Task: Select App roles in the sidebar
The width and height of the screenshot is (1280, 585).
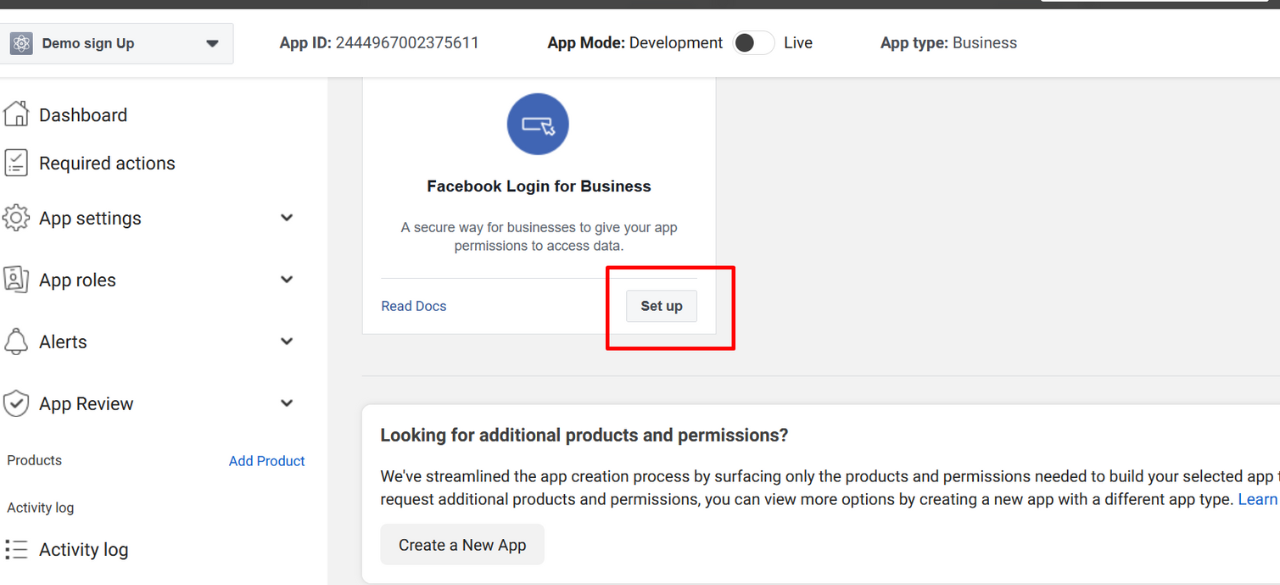Action: click(x=77, y=280)
